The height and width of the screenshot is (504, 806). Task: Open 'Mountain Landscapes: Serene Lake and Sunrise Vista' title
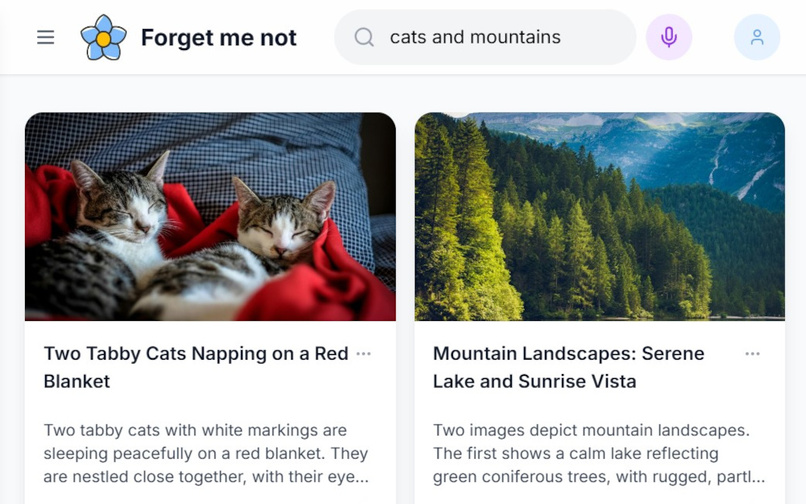click(x=569, y=367)
